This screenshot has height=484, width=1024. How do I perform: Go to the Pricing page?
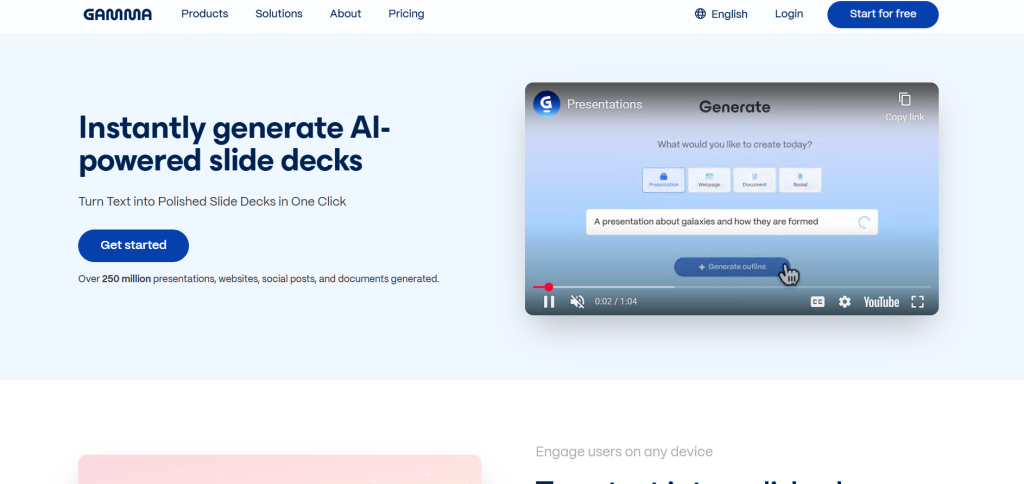click(x=406, y=14)
